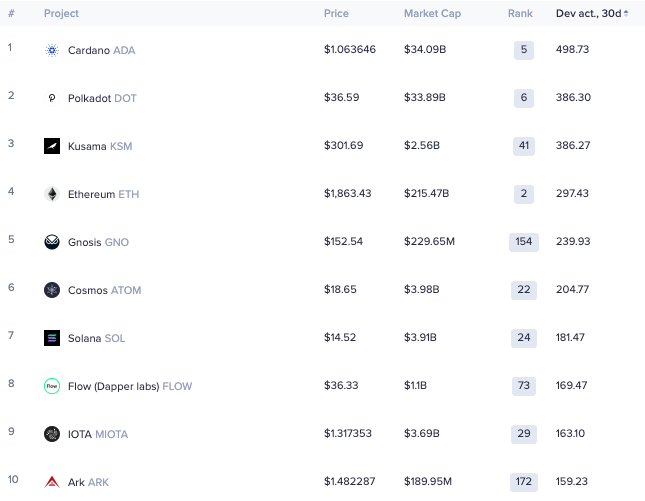Open the Cardano ADA project link
The height and width of the screenshot is (501, 645).
(x=101, y=50)
